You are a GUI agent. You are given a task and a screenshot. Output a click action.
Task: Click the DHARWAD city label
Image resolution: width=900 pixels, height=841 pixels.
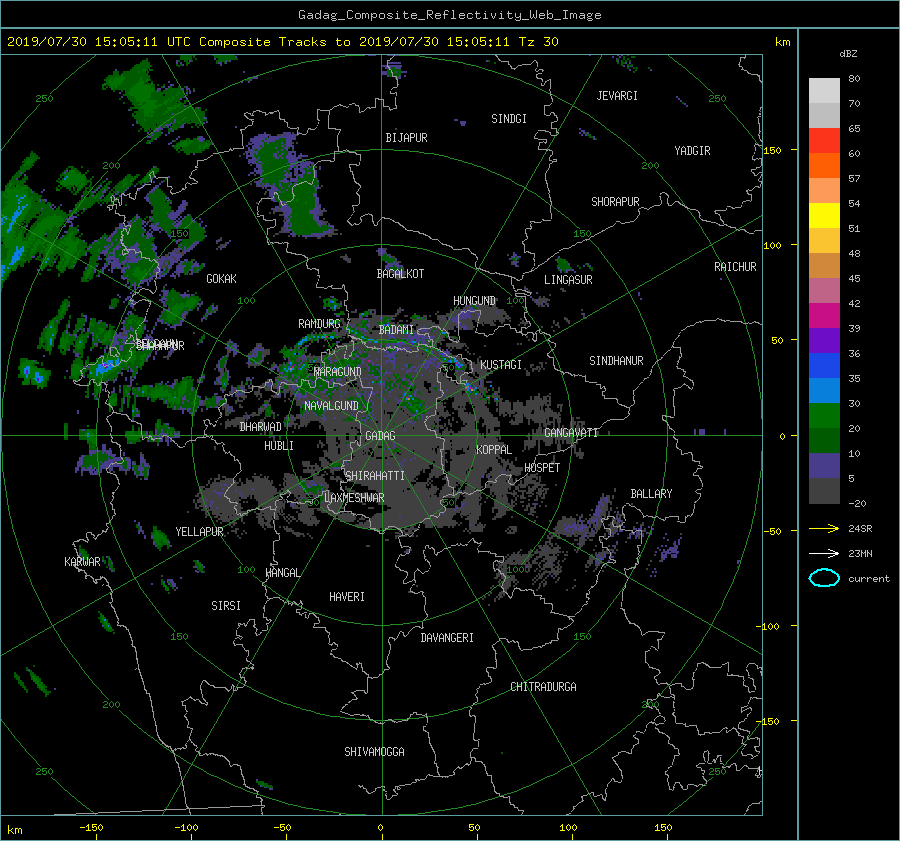pos(261,427)
